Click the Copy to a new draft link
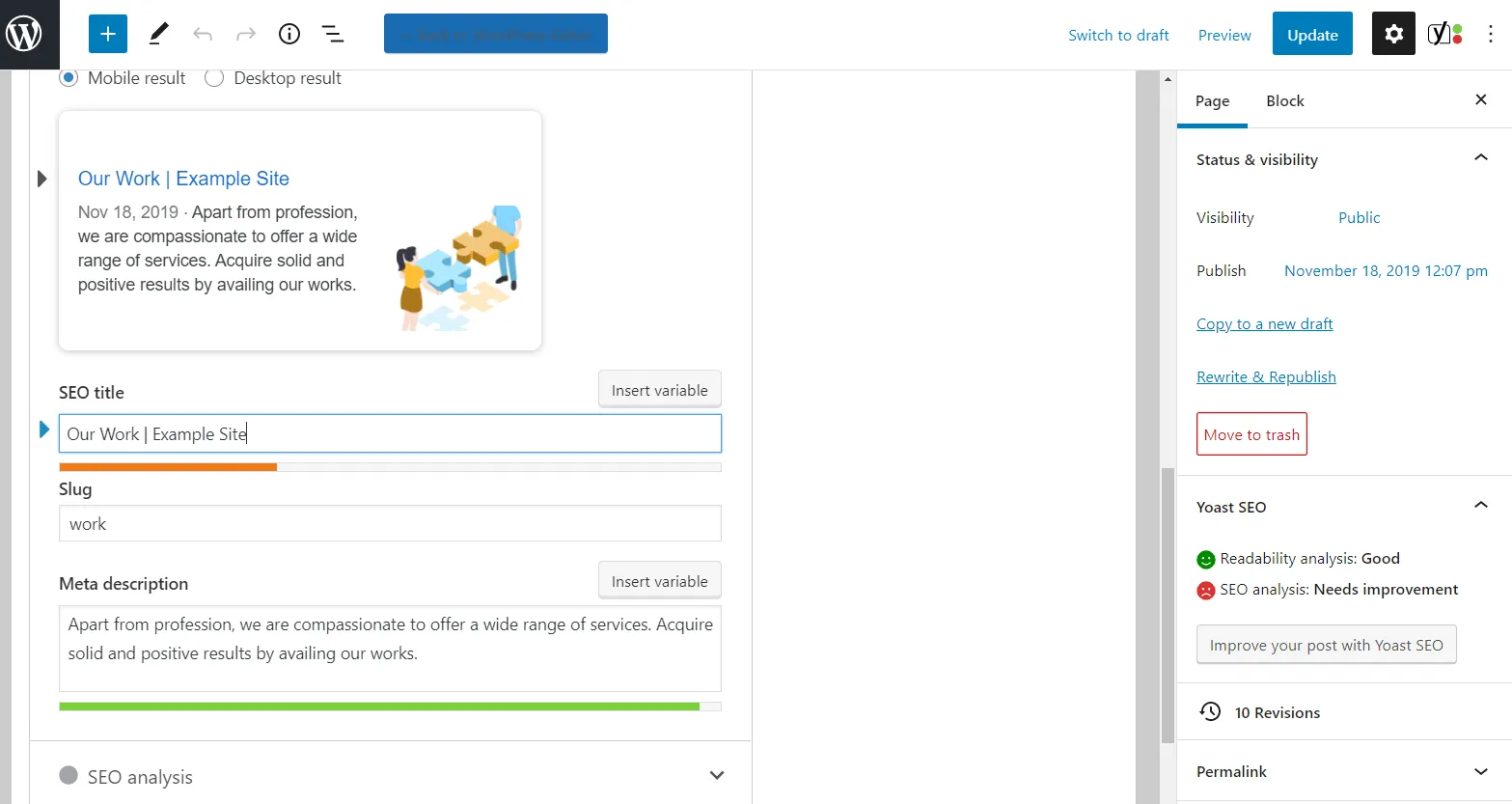Viewport: 1512px width, 804px height. [x=1264, y=324]
